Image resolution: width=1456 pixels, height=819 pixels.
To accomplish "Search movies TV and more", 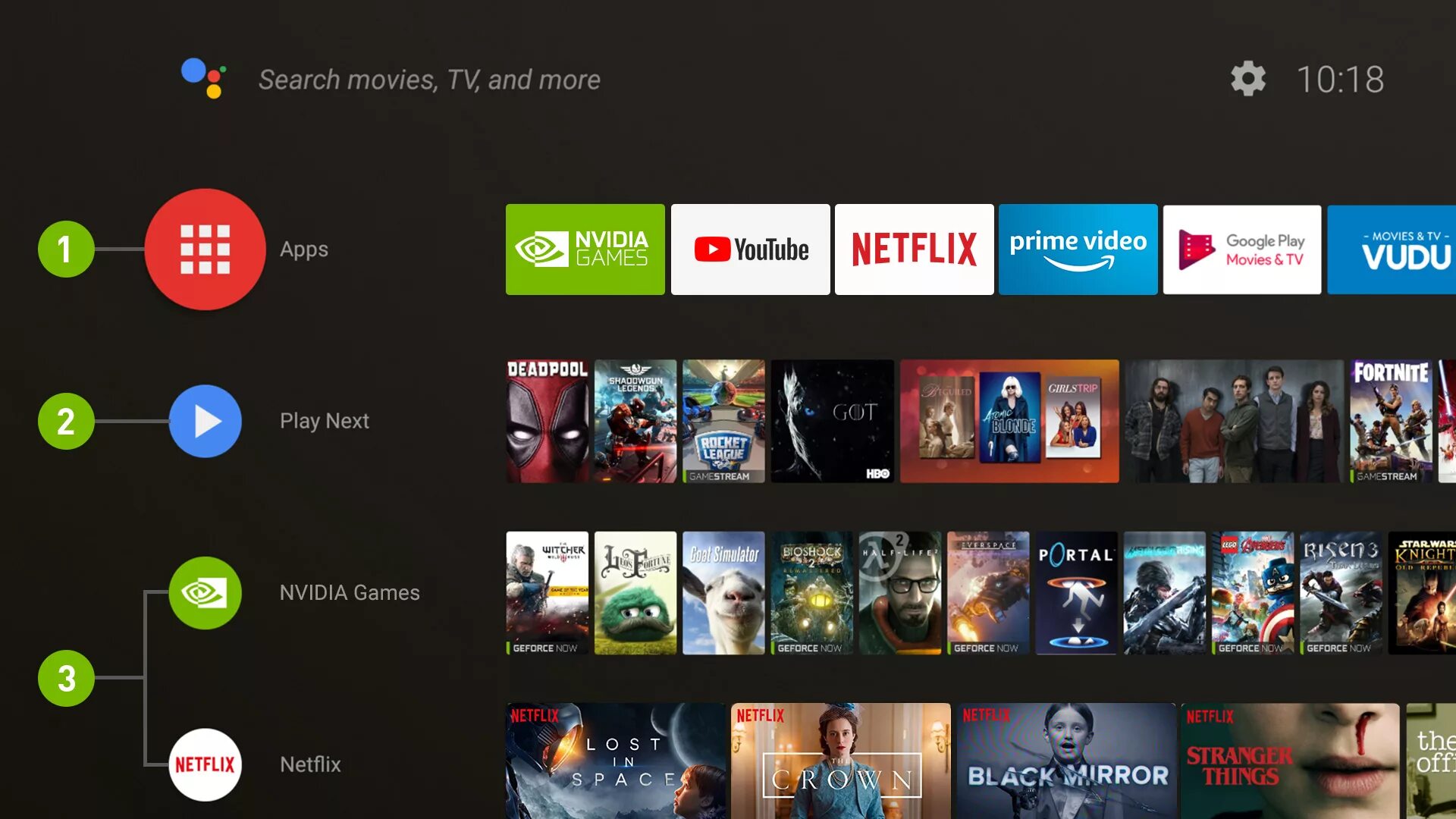I will point(429,79).
